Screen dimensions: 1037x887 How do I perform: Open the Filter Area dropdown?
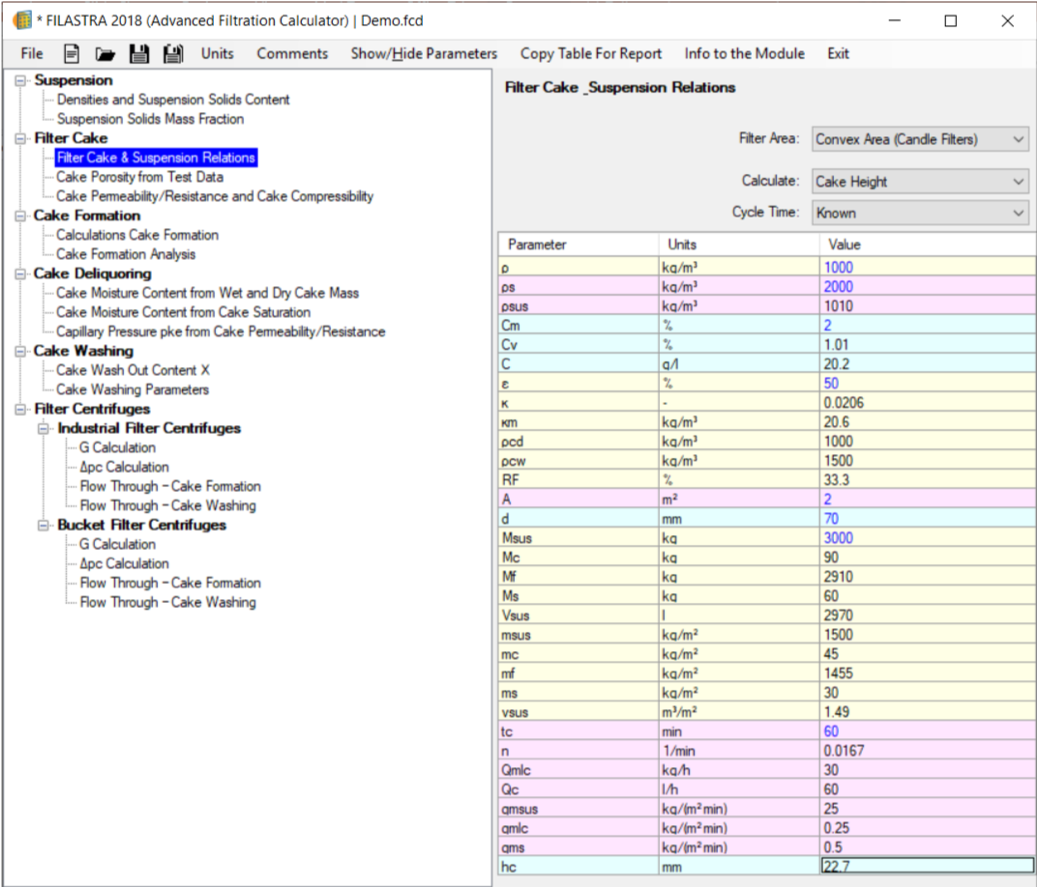point(920,139)
